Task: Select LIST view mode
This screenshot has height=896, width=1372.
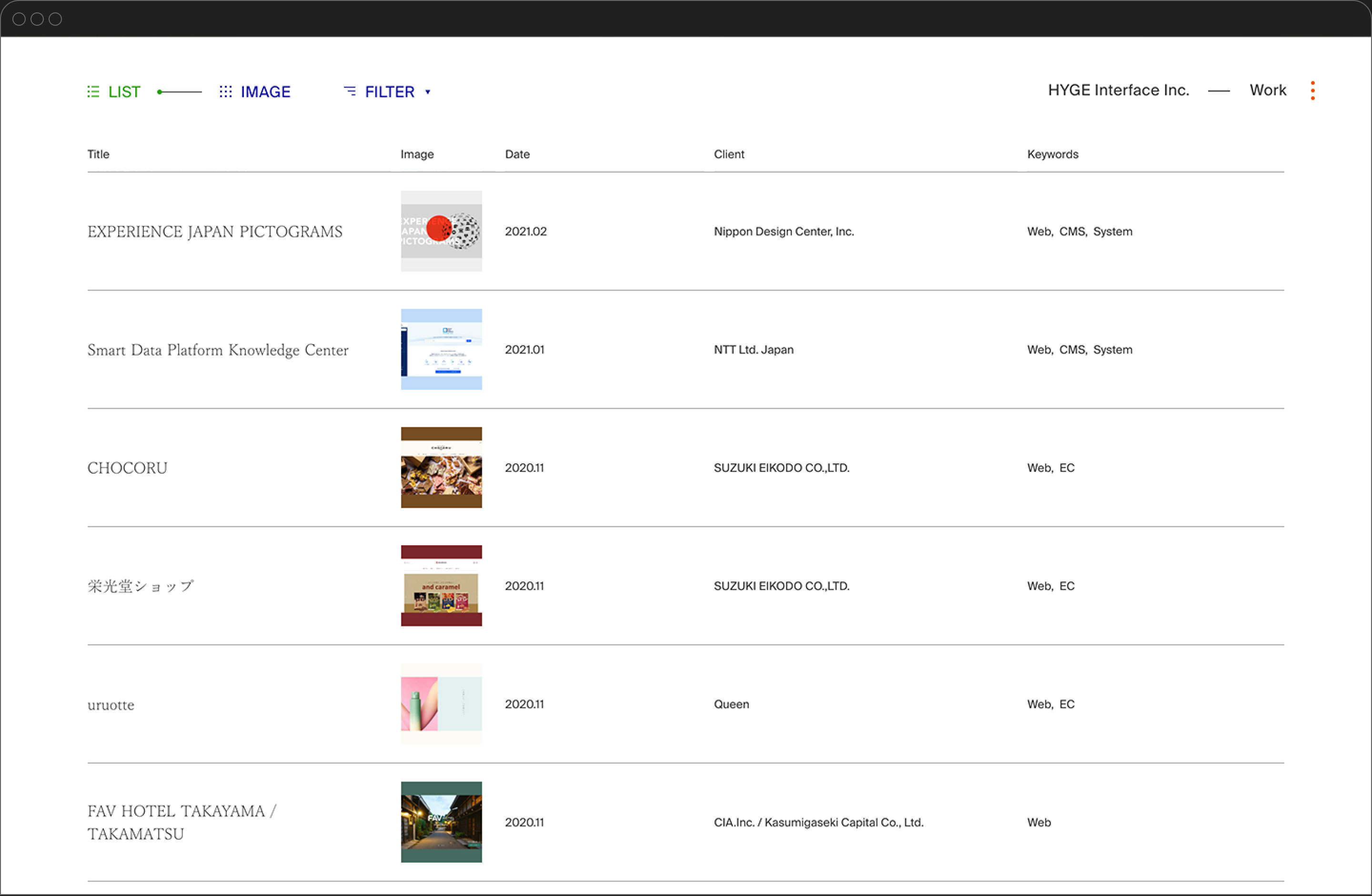Action: click(x=124, y=92)
